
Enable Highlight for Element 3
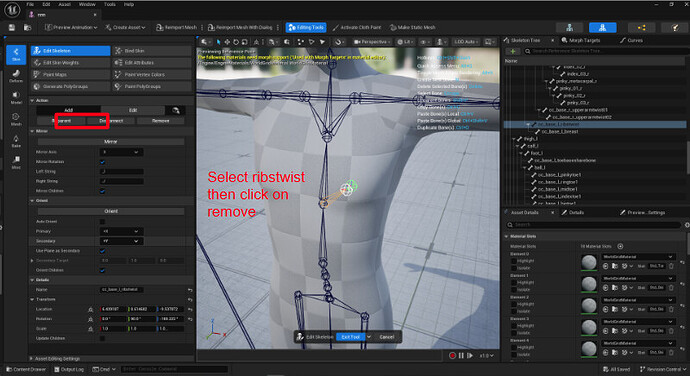pos(514,326)
